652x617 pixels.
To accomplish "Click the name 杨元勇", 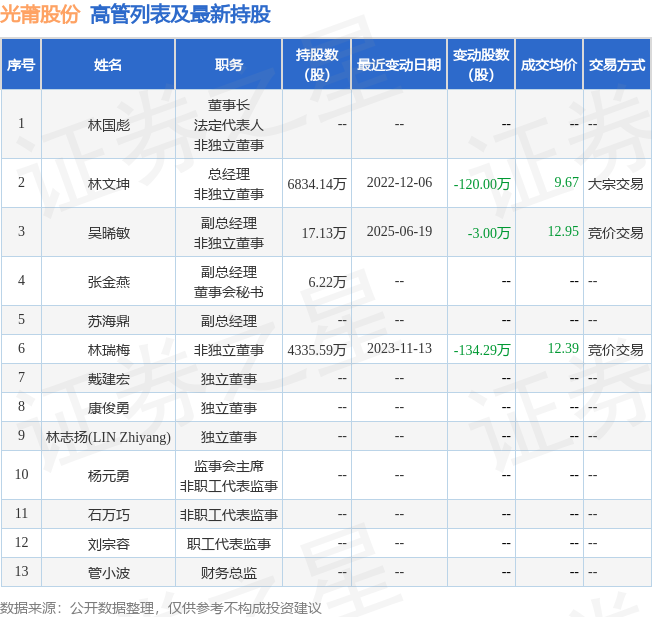I will point(109,475).
